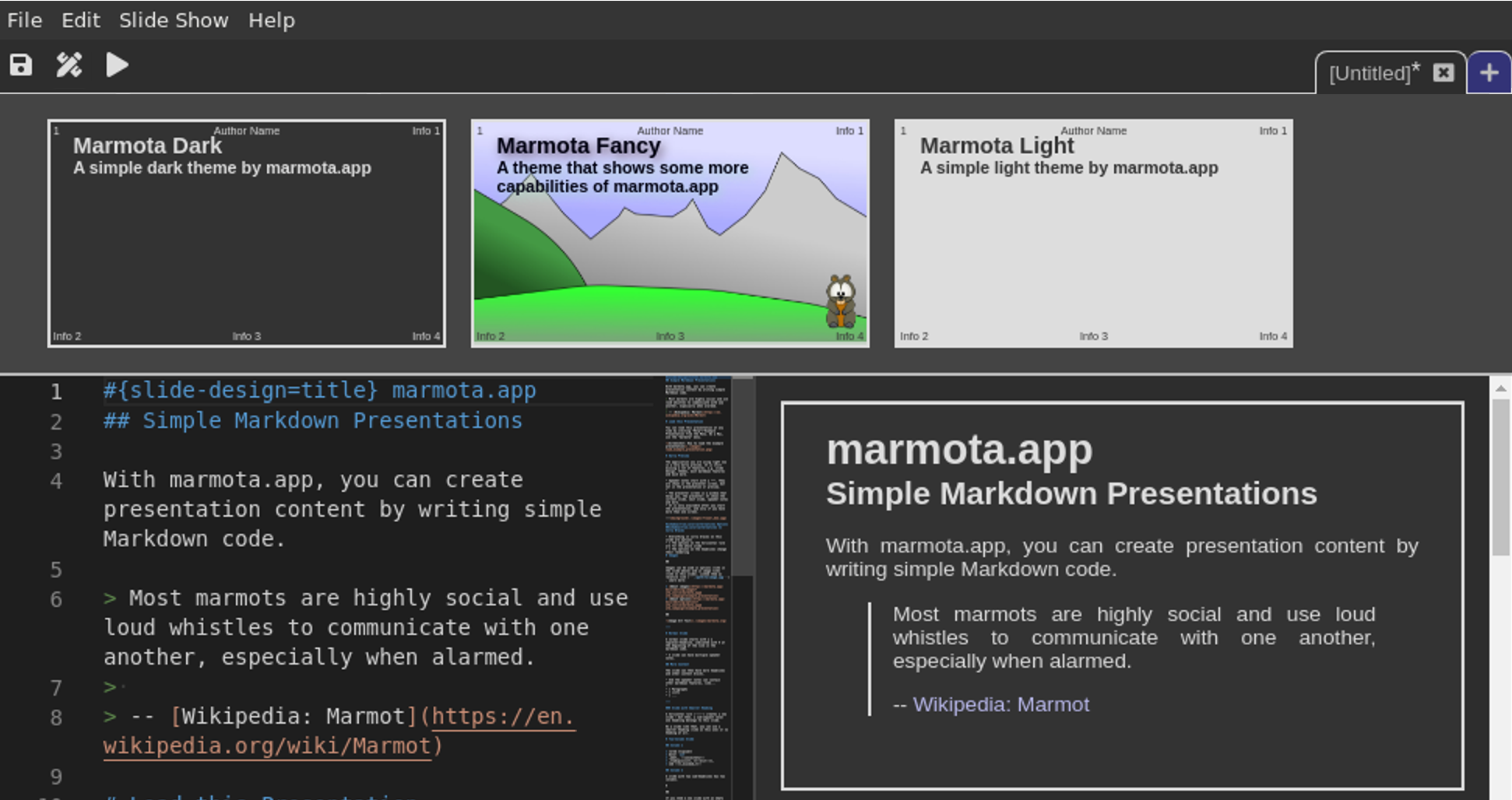Start the slide show with the play icon
Image resolution: width=1512 pixels, height=800 pixels.
pos(118,65)
